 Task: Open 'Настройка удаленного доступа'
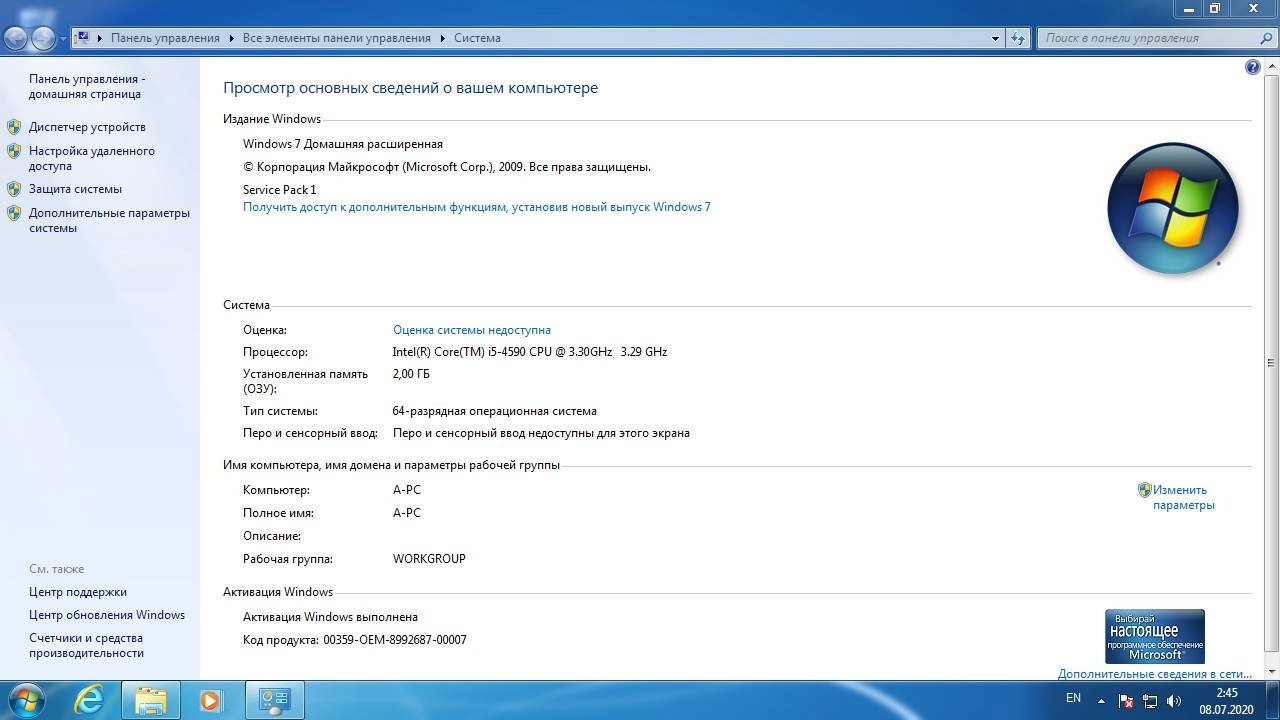coord(92,158)
